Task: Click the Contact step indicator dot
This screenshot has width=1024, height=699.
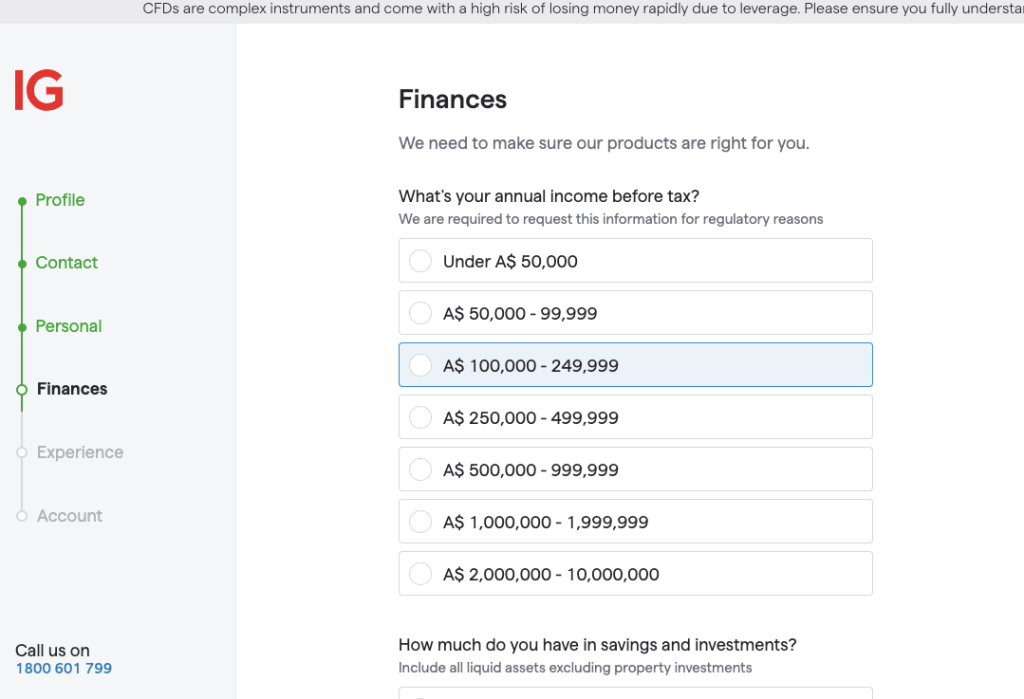Action: coord(21,263)
